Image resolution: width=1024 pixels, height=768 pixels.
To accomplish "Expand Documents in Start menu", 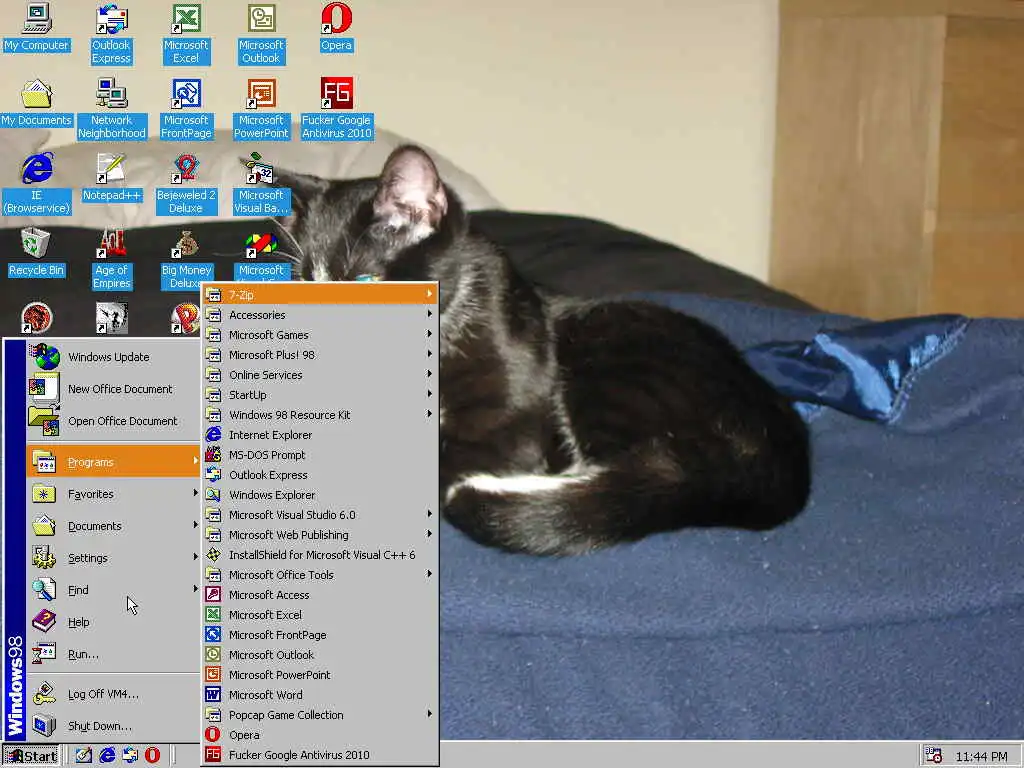I will [113, 526].
